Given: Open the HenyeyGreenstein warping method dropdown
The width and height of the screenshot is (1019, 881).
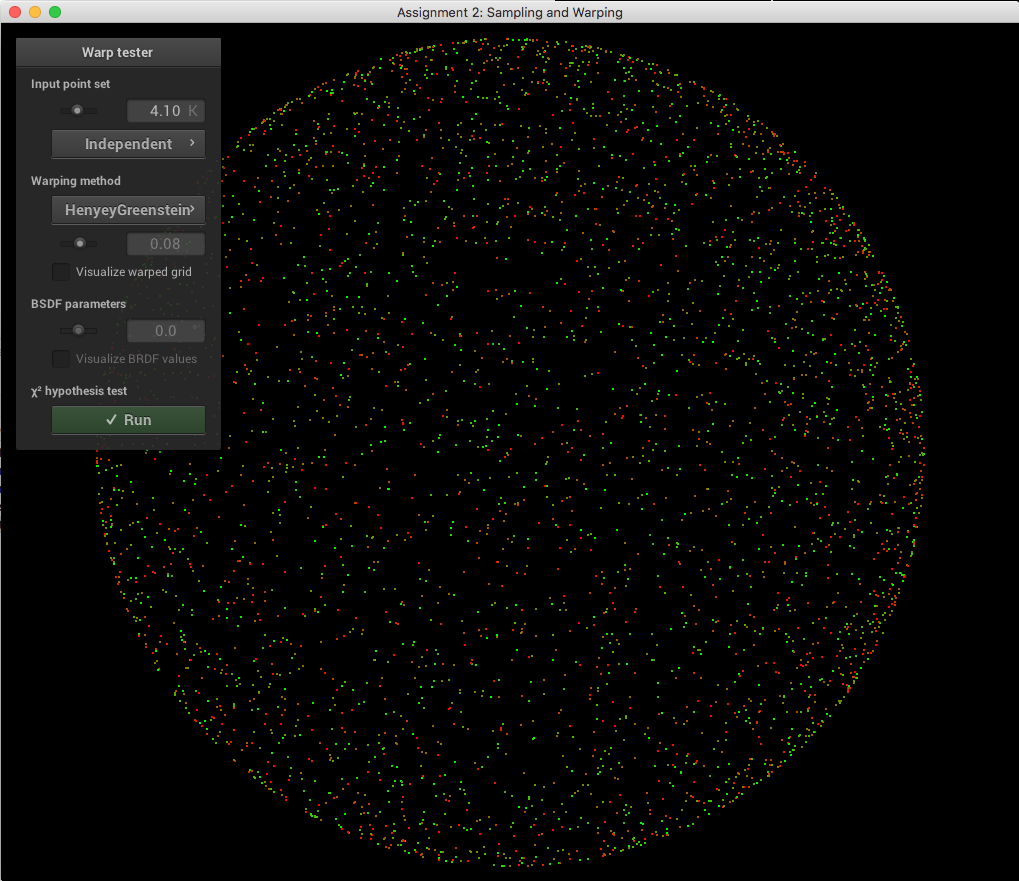Looking at the screenshot, I should tap(128, 210).
